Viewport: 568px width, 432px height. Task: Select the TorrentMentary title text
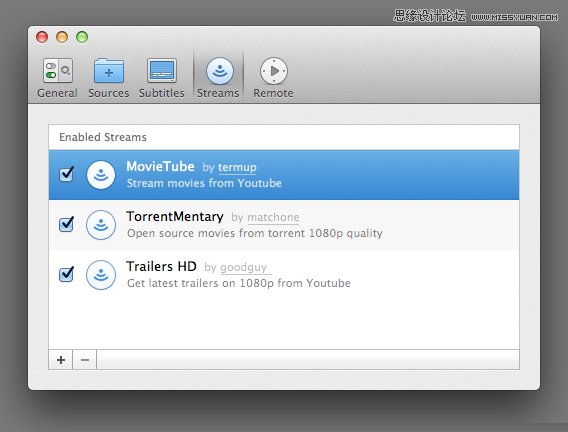coord(175,217)
